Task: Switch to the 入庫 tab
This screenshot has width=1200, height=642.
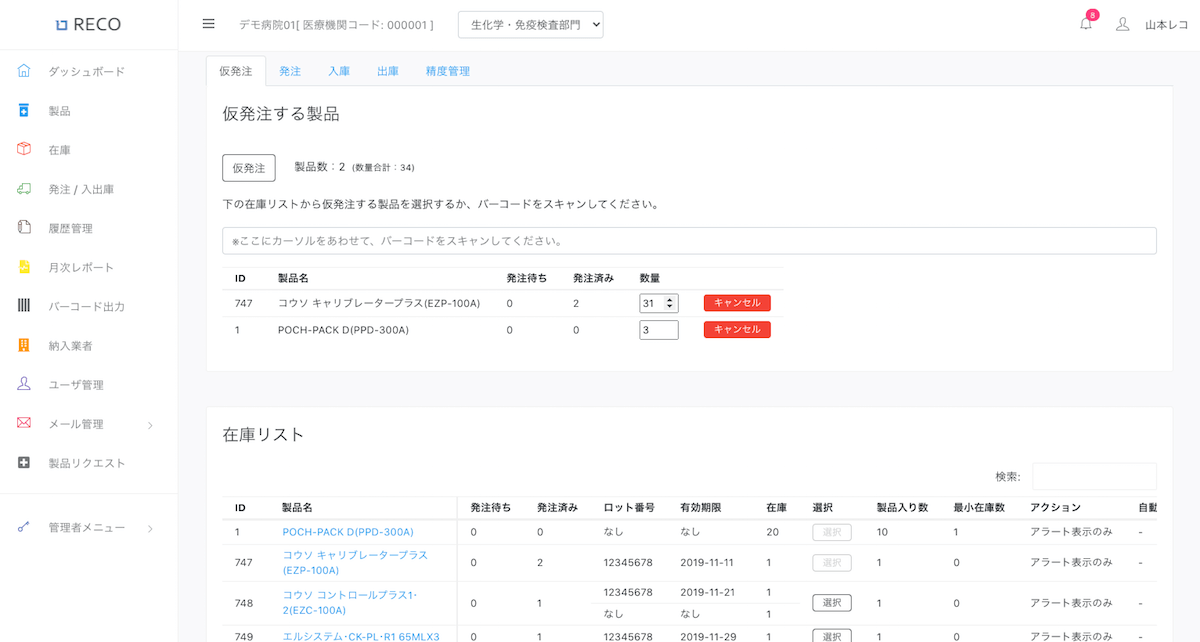Action: [339, 71]
